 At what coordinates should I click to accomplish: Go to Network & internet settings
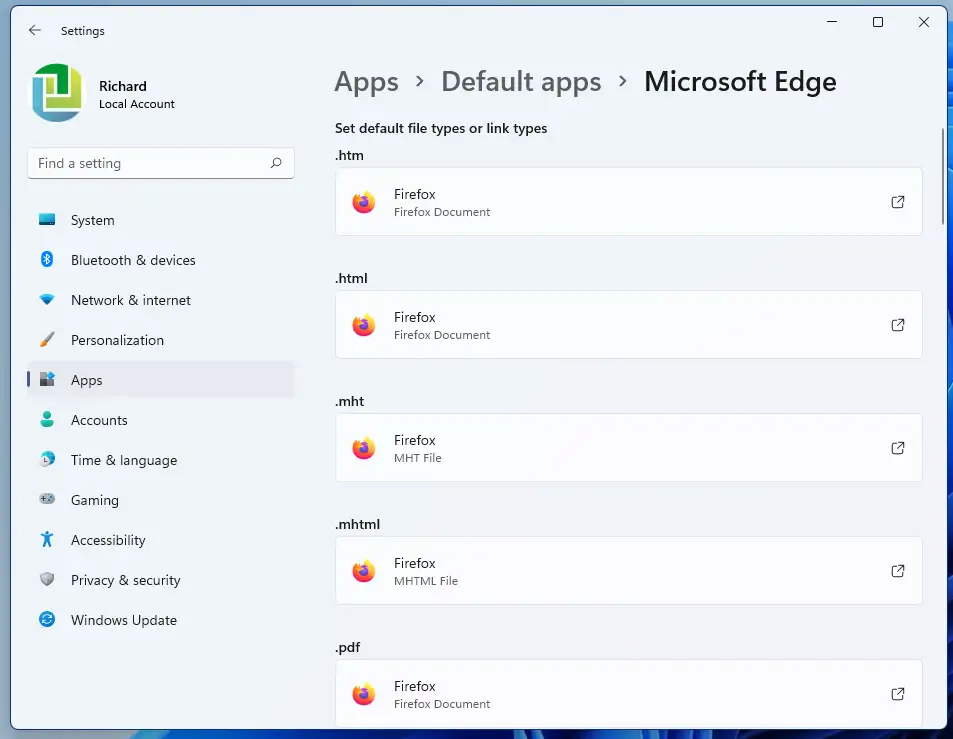coord(161,300)
